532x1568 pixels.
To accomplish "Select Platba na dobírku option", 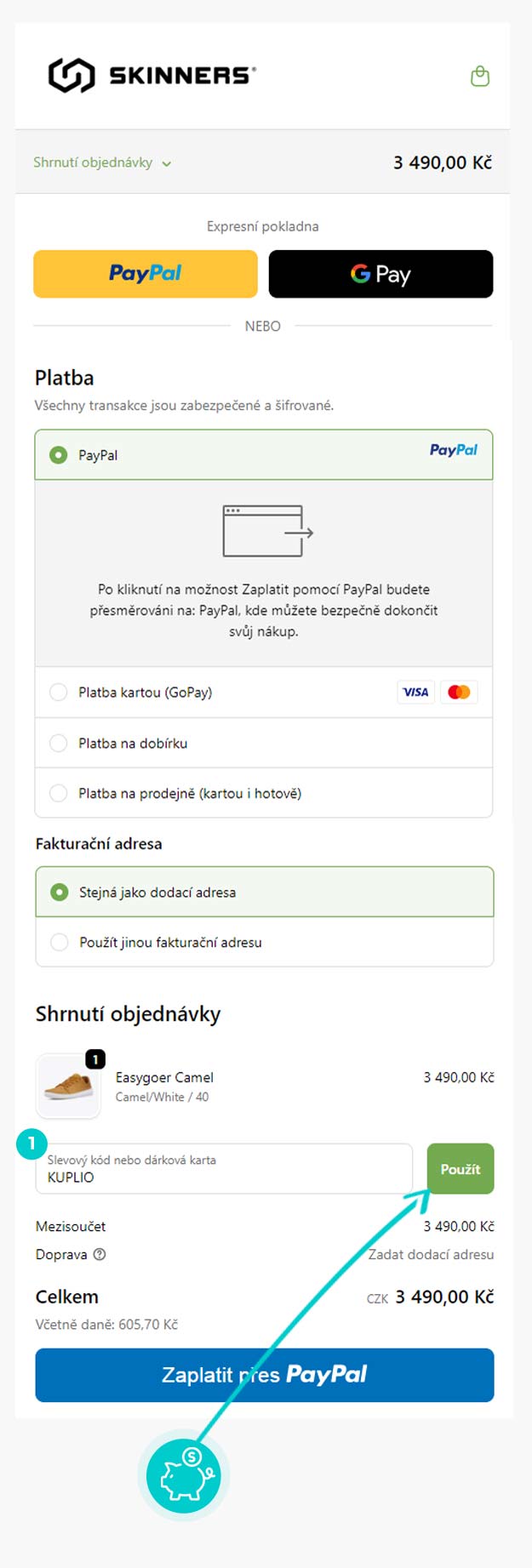I will click(x=59, y=743).
